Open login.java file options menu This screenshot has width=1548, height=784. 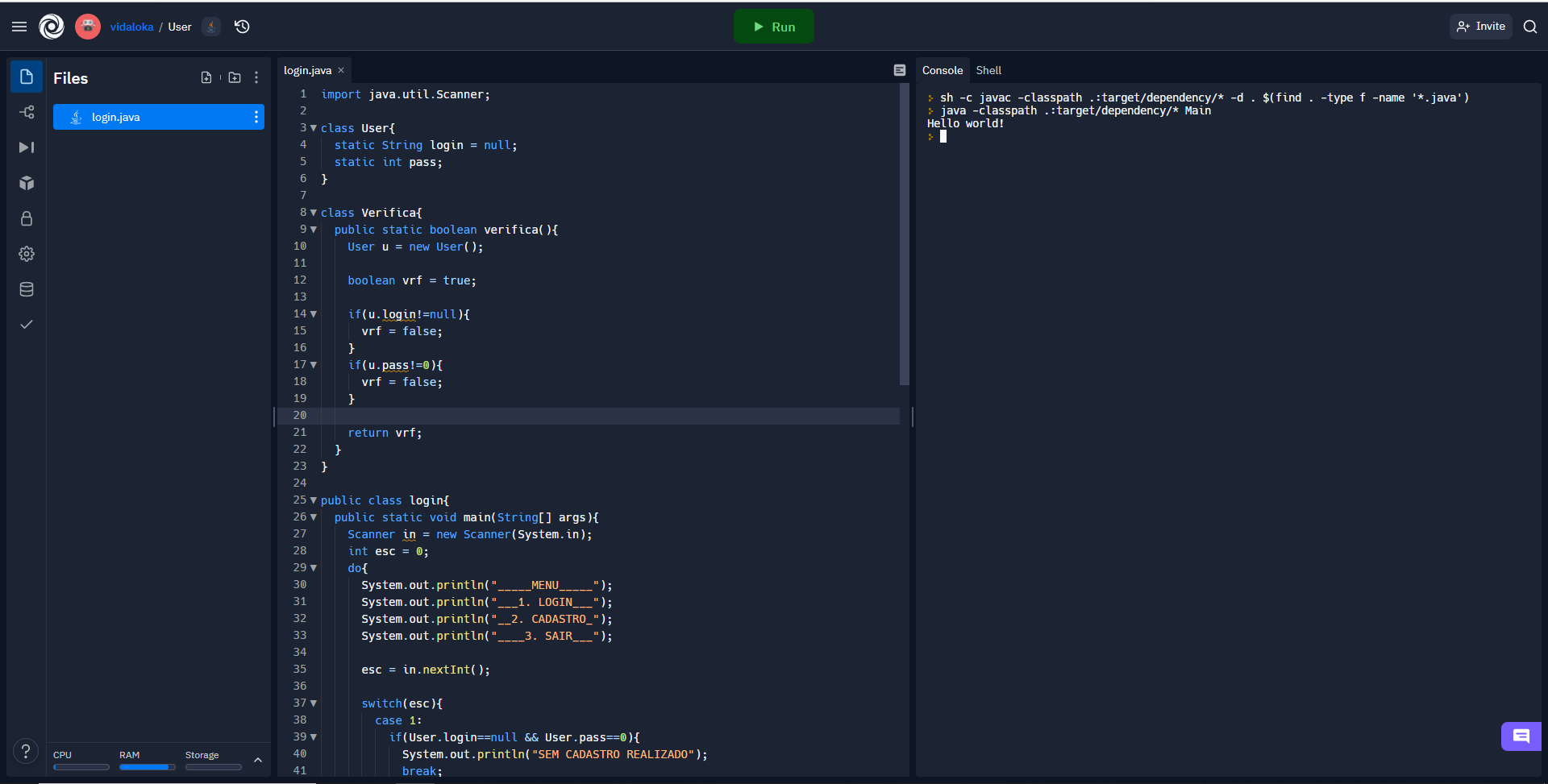point(256,117)
